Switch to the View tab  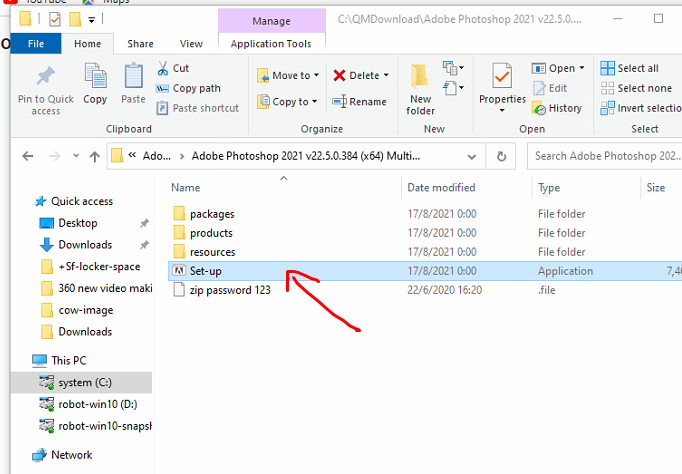[x=191, y=44]
